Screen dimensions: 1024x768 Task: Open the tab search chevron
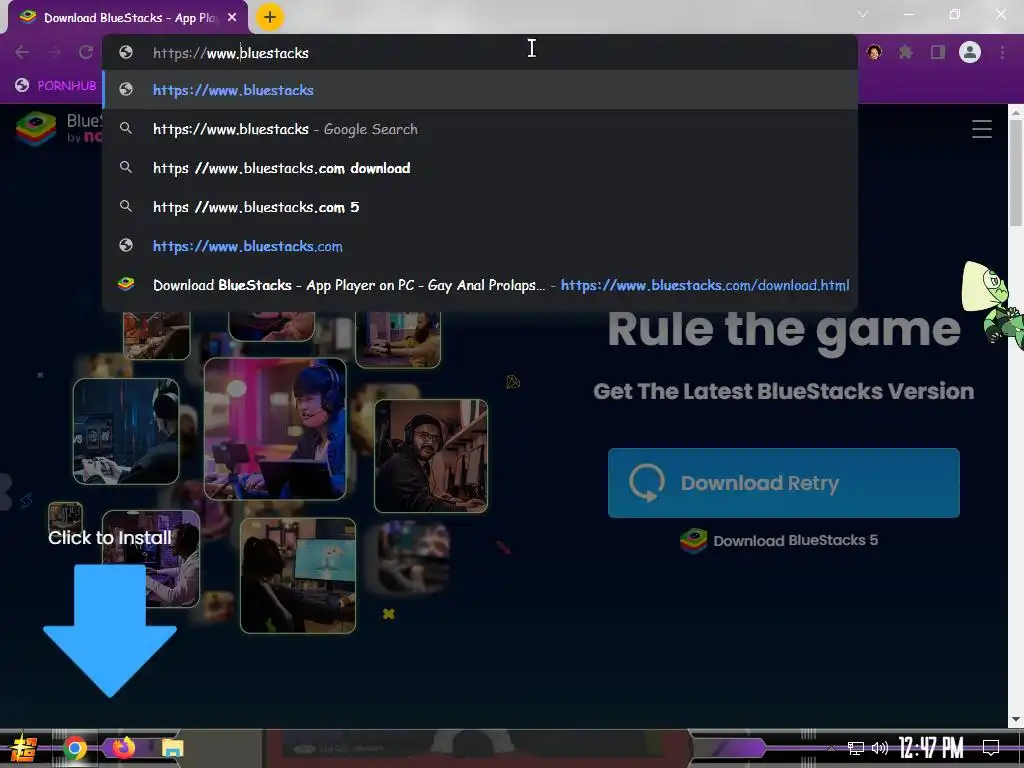click(863, 14)
